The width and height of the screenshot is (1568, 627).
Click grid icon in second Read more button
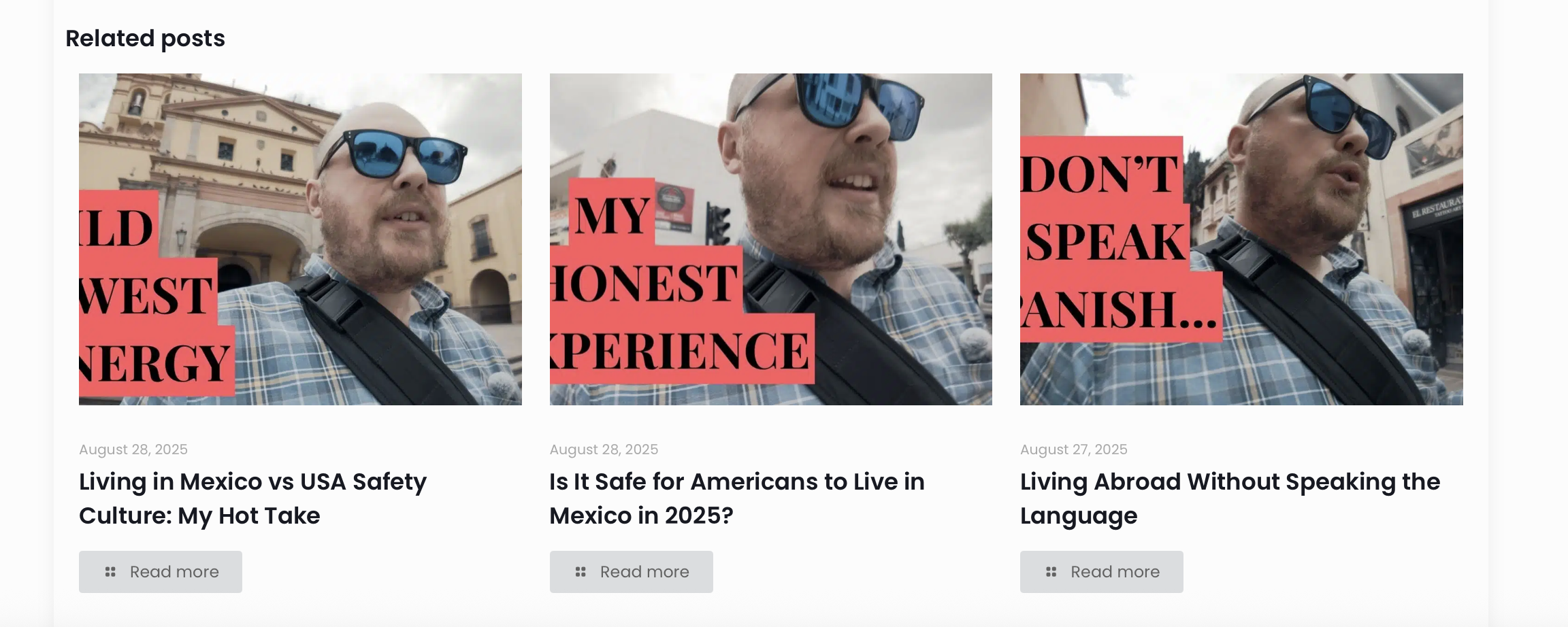point(581,572)
